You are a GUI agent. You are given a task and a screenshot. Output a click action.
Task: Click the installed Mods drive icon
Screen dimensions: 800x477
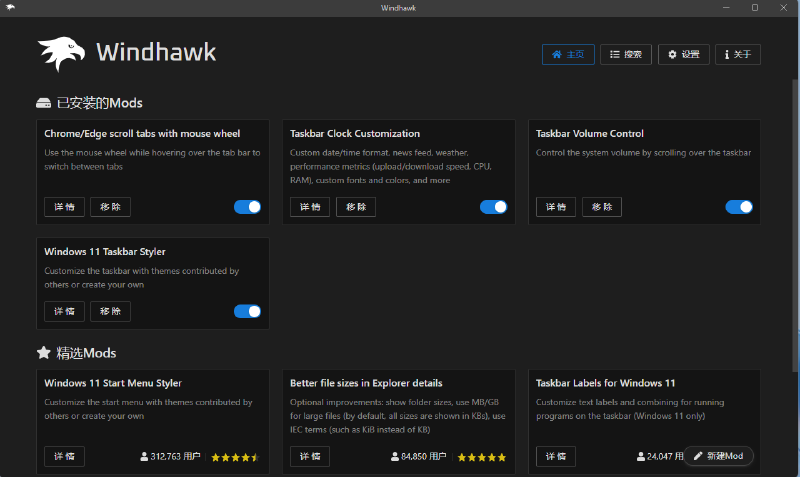pyautogui.click(x=43, y=103)
